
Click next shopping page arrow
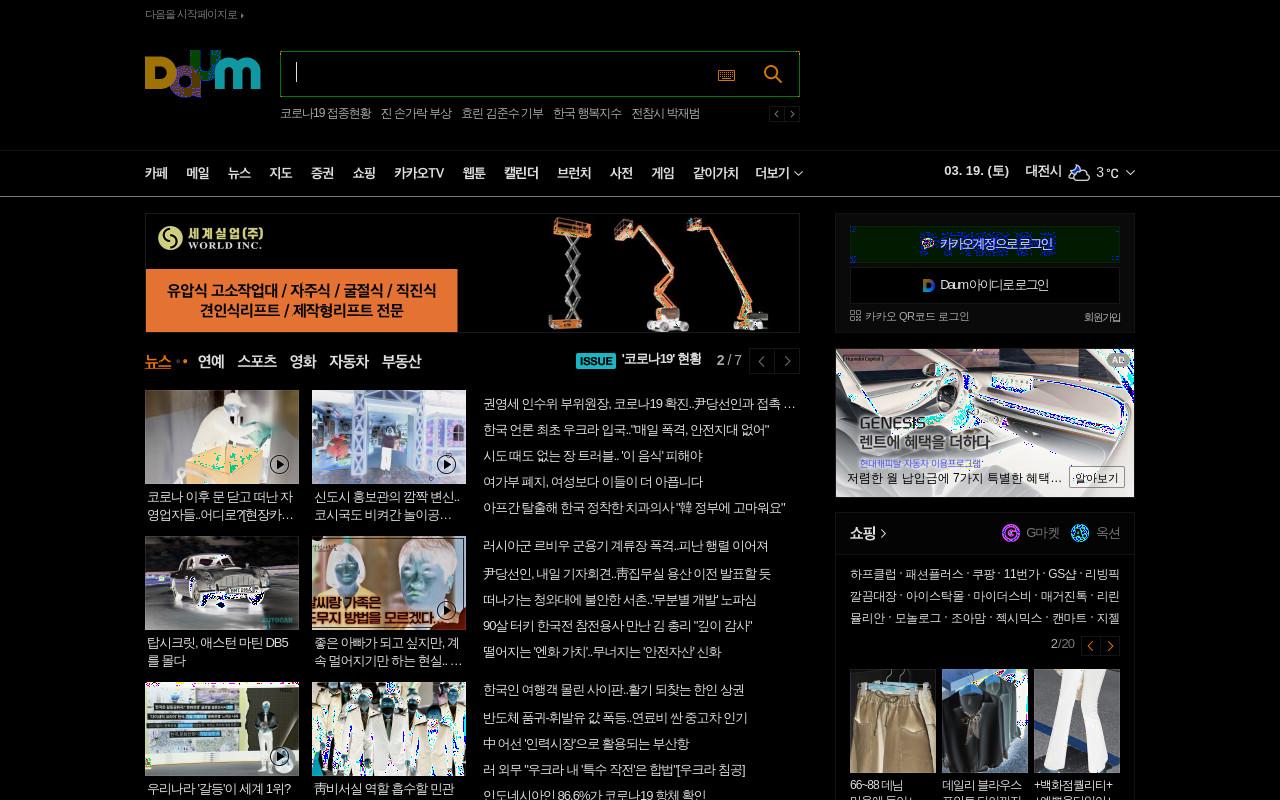tap(1110, 645)
